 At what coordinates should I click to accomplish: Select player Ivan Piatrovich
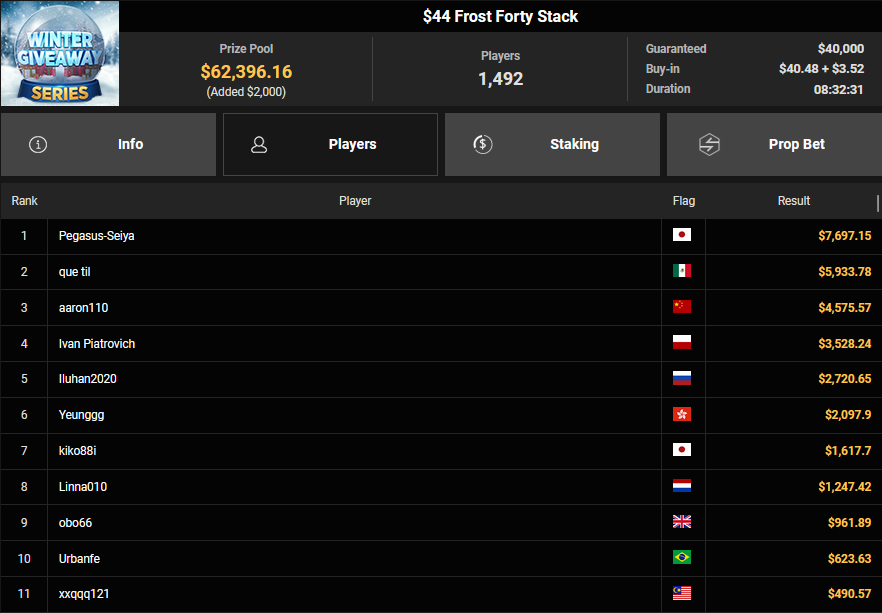[x=97, y=343]
